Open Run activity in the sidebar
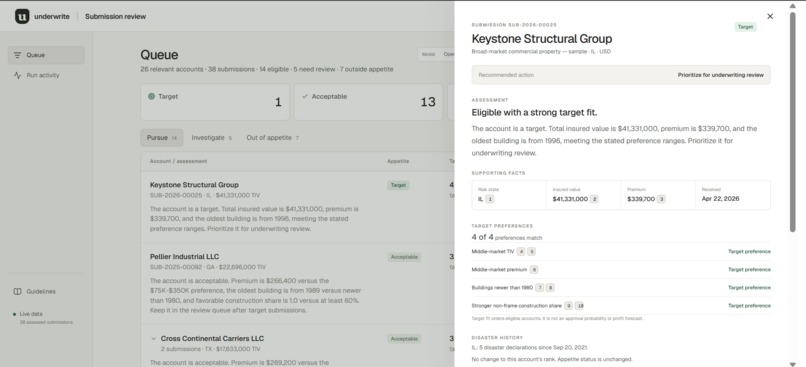 tap(46, 75)
